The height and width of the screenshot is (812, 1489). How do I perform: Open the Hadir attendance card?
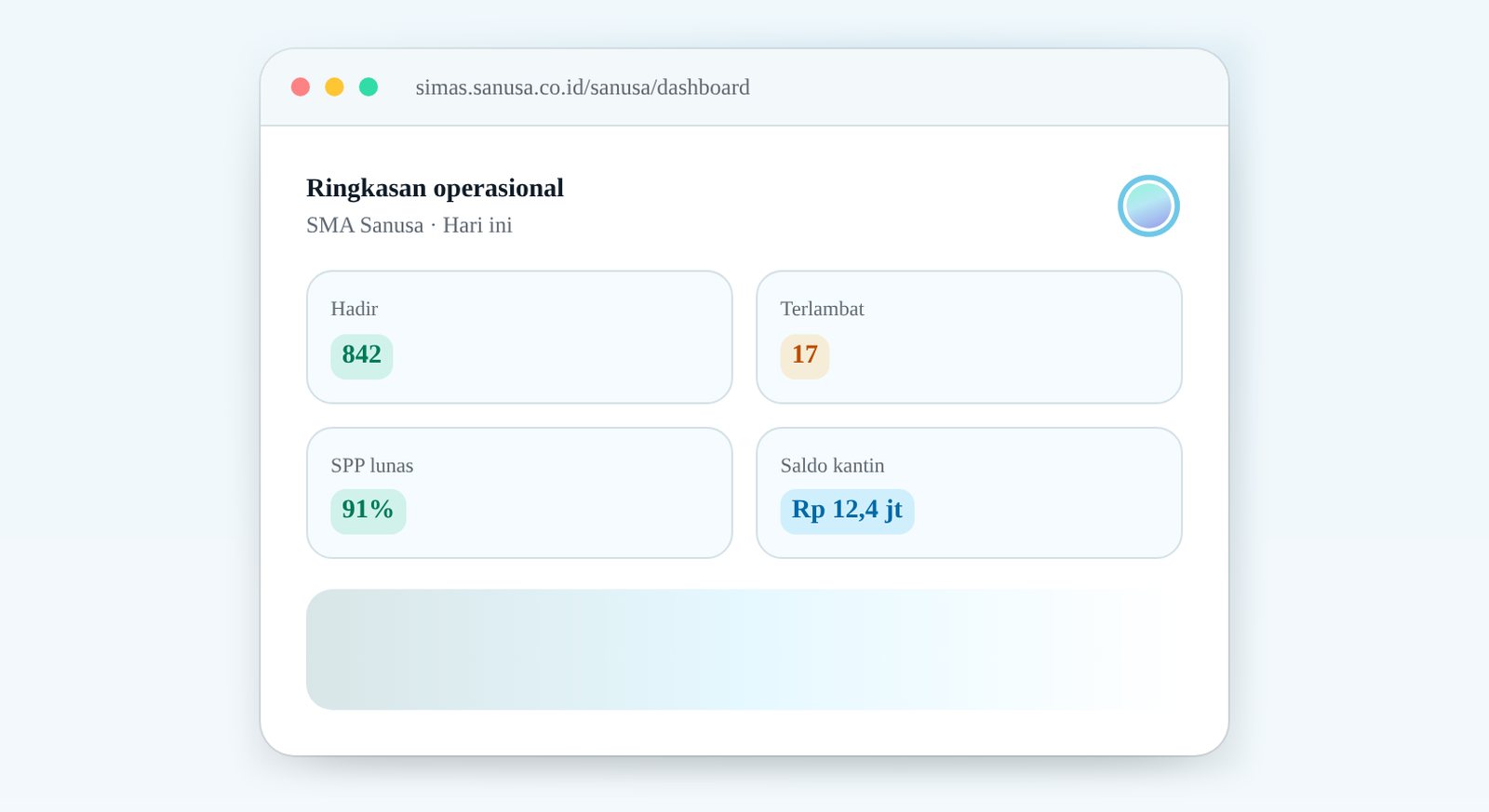[x=519, y=337]
